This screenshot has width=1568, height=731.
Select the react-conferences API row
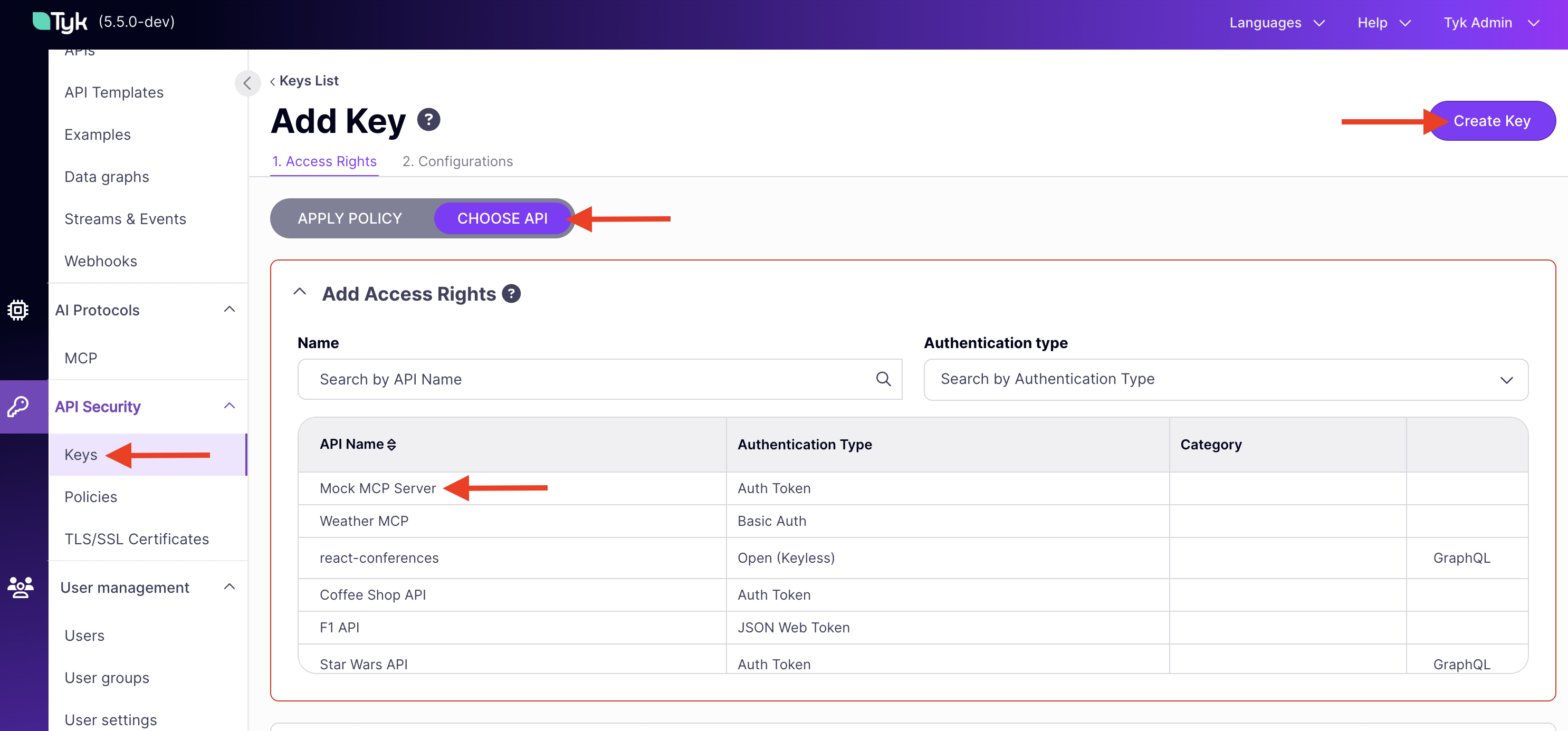coord(913,558)
